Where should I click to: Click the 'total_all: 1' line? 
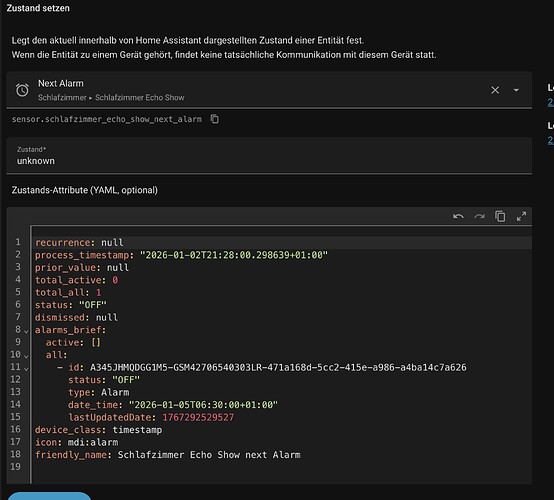(x=68, y=293)
